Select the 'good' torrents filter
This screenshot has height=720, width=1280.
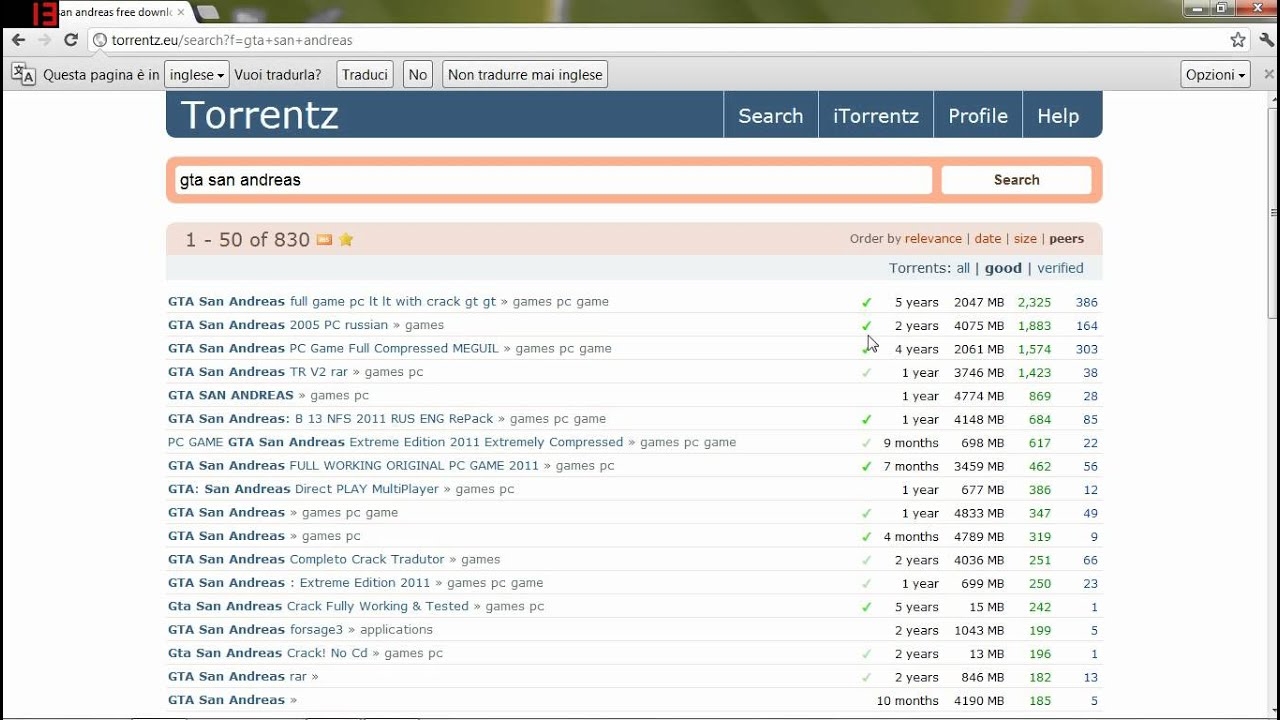1003,268
